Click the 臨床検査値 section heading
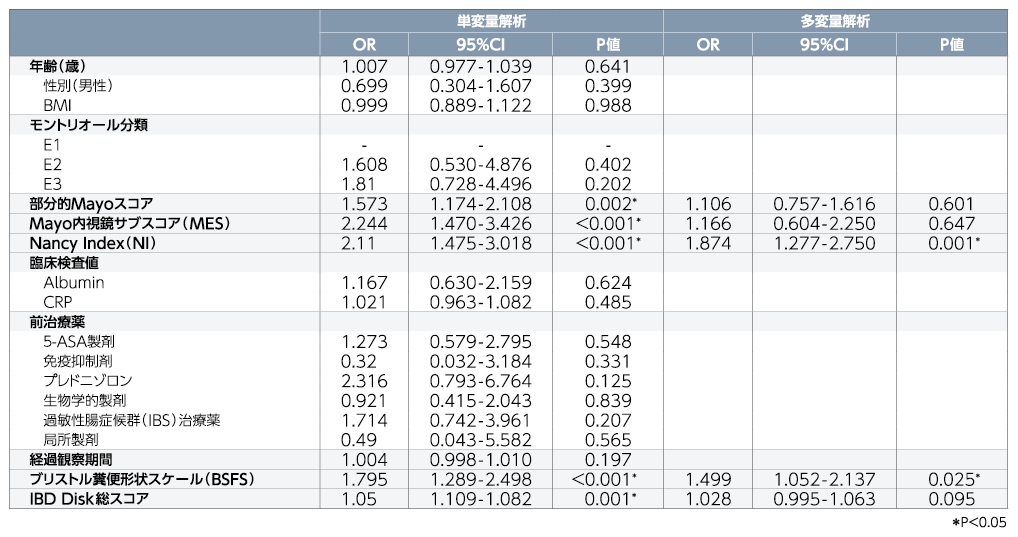The height and width of the screenshot is (537, 1018). (64, 262)
